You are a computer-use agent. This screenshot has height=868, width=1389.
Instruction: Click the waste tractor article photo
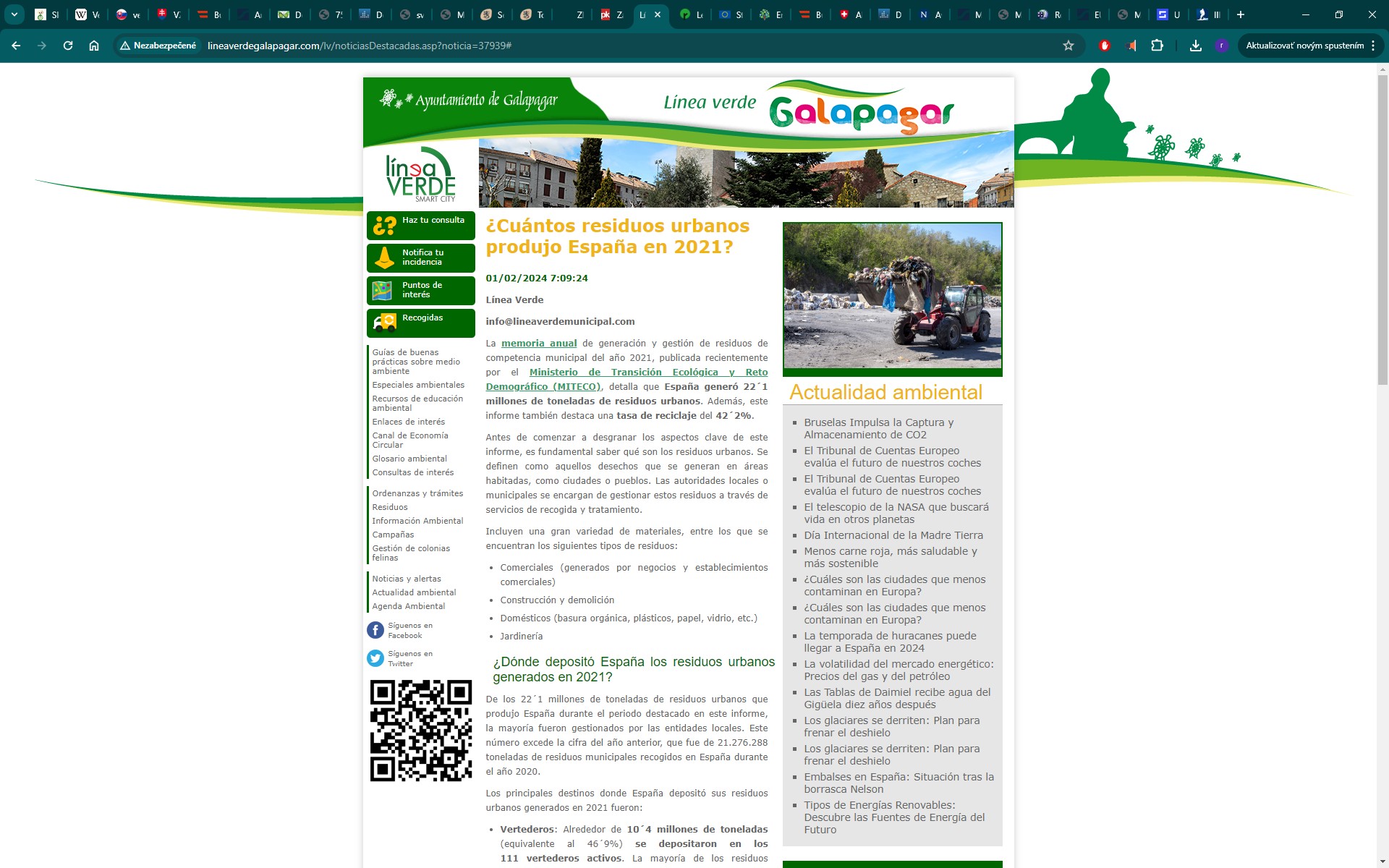coord(893,295)
